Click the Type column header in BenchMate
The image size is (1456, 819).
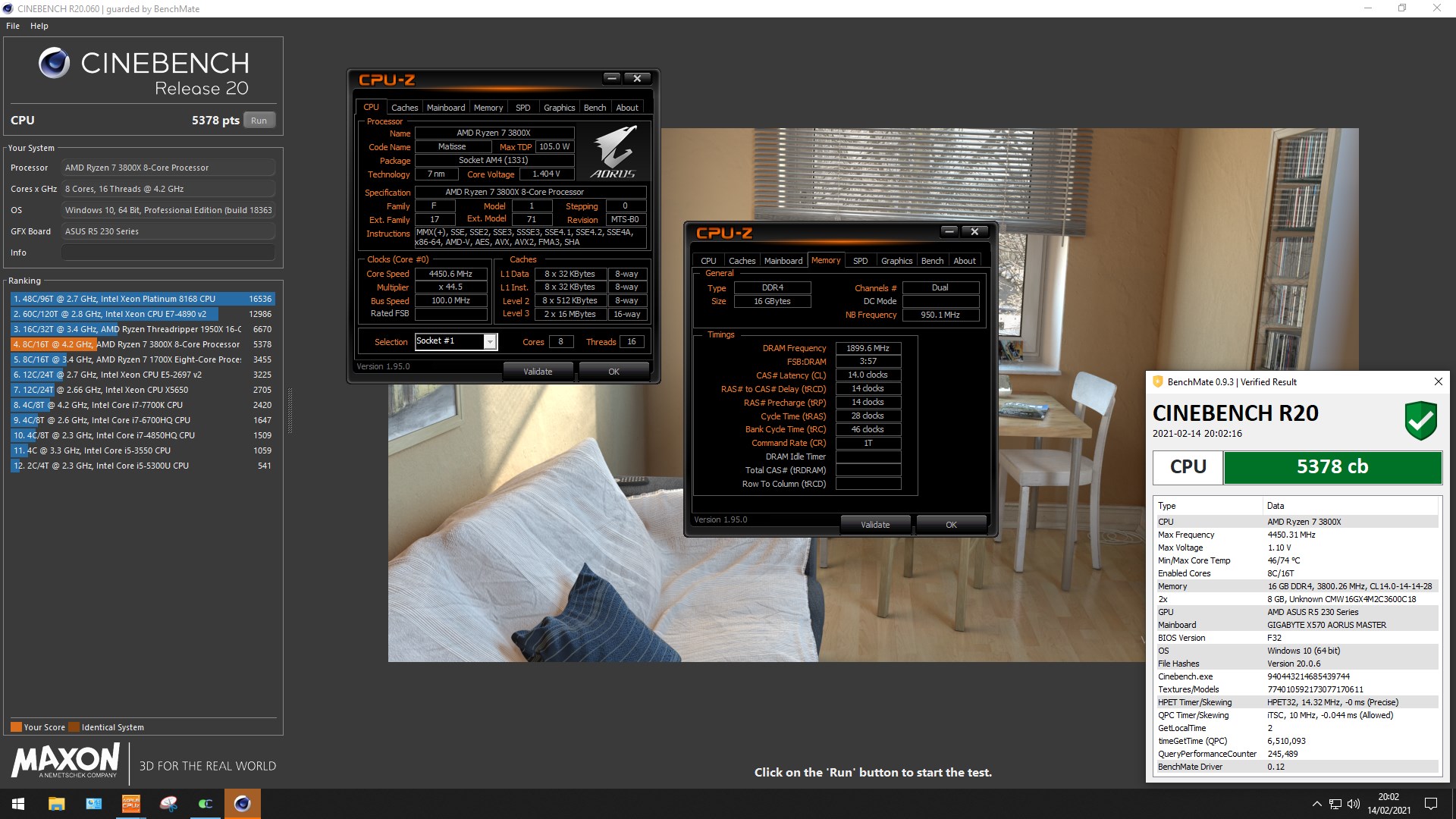[1208, 506]
